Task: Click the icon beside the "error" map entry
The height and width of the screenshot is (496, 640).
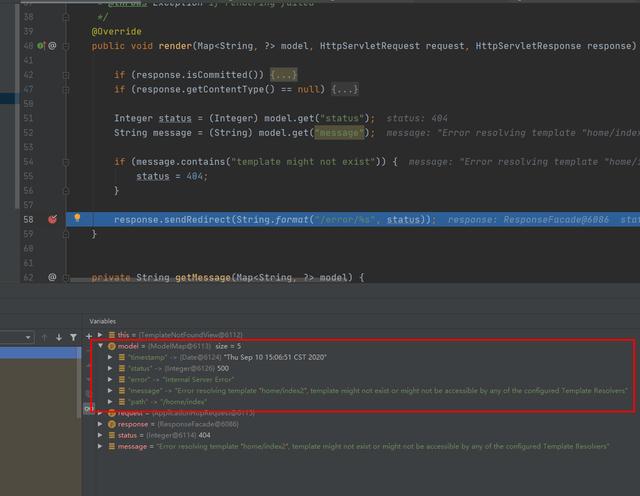Action: click(x=122, y=379)
